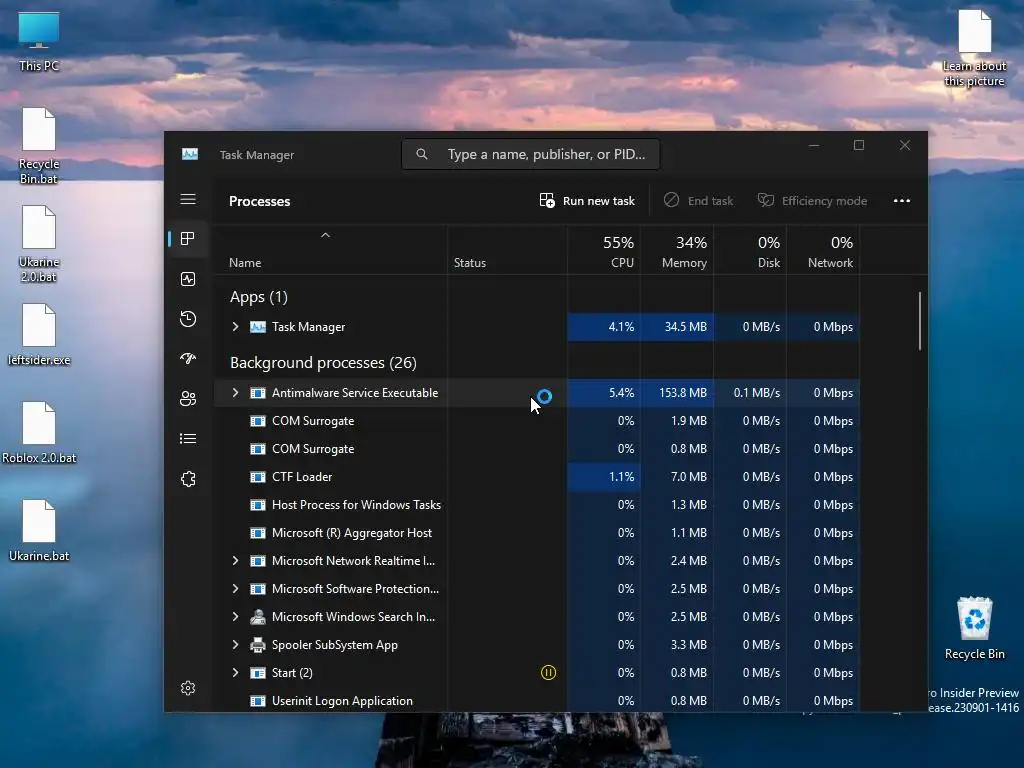Click the process list vertical scrollbar
Image resolution: width=1024 pixels, height=768 pixels.
click(920, 321)
